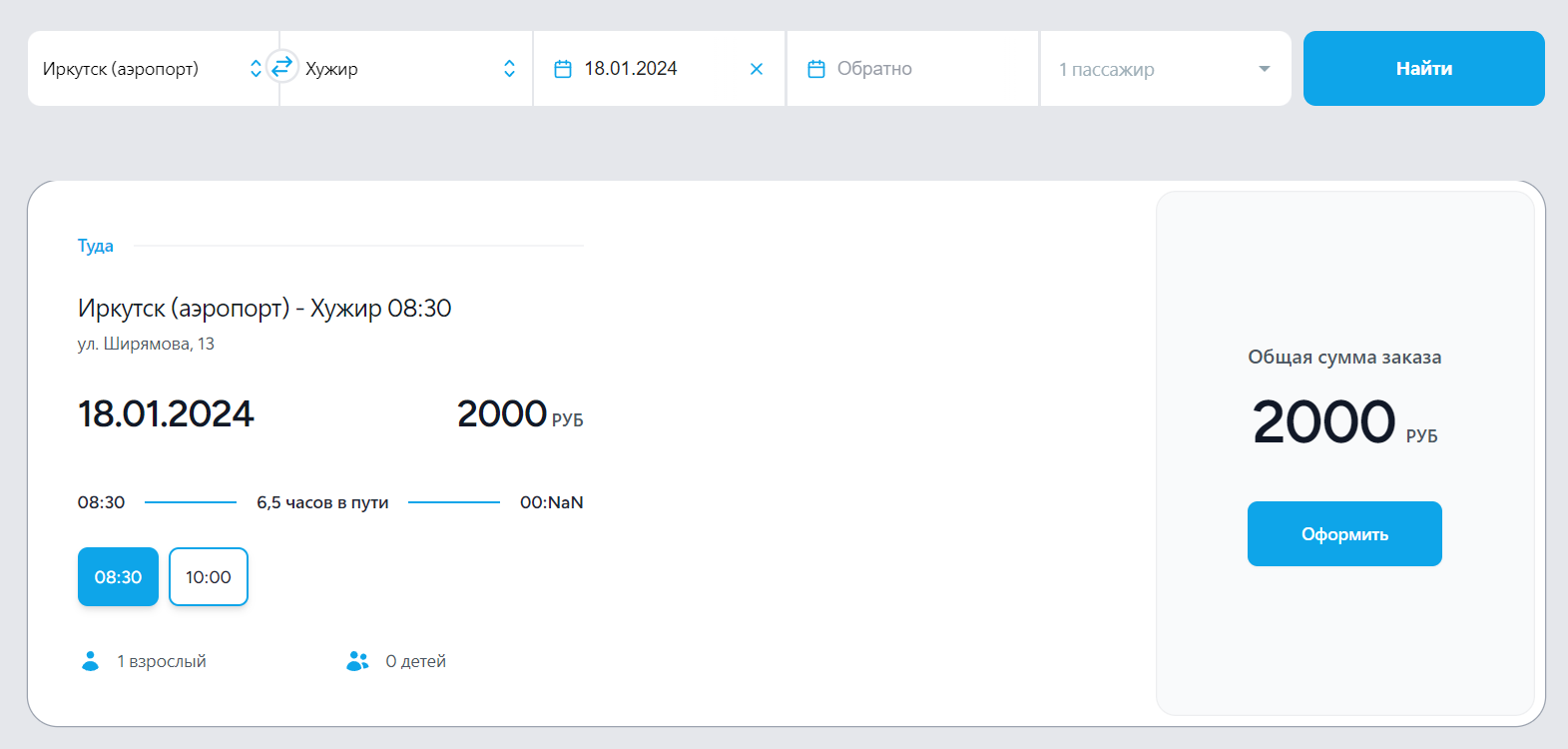Click the route title Иркутск (аэропорт) - Хужир 08:30
This screenshot has height=749, width=1568.
click(x=264, y=309)
